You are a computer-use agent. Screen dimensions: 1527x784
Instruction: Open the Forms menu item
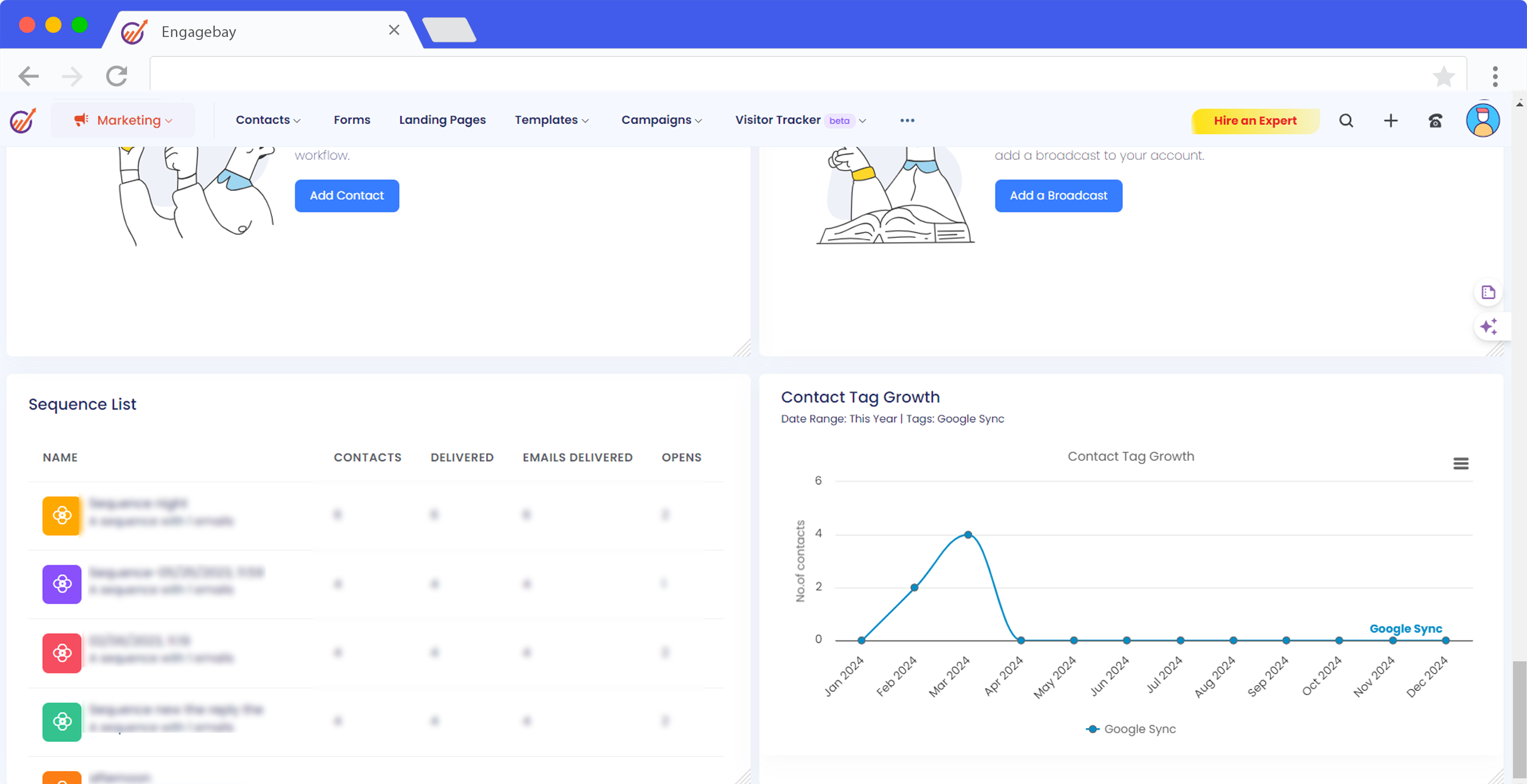pos(352,120)
